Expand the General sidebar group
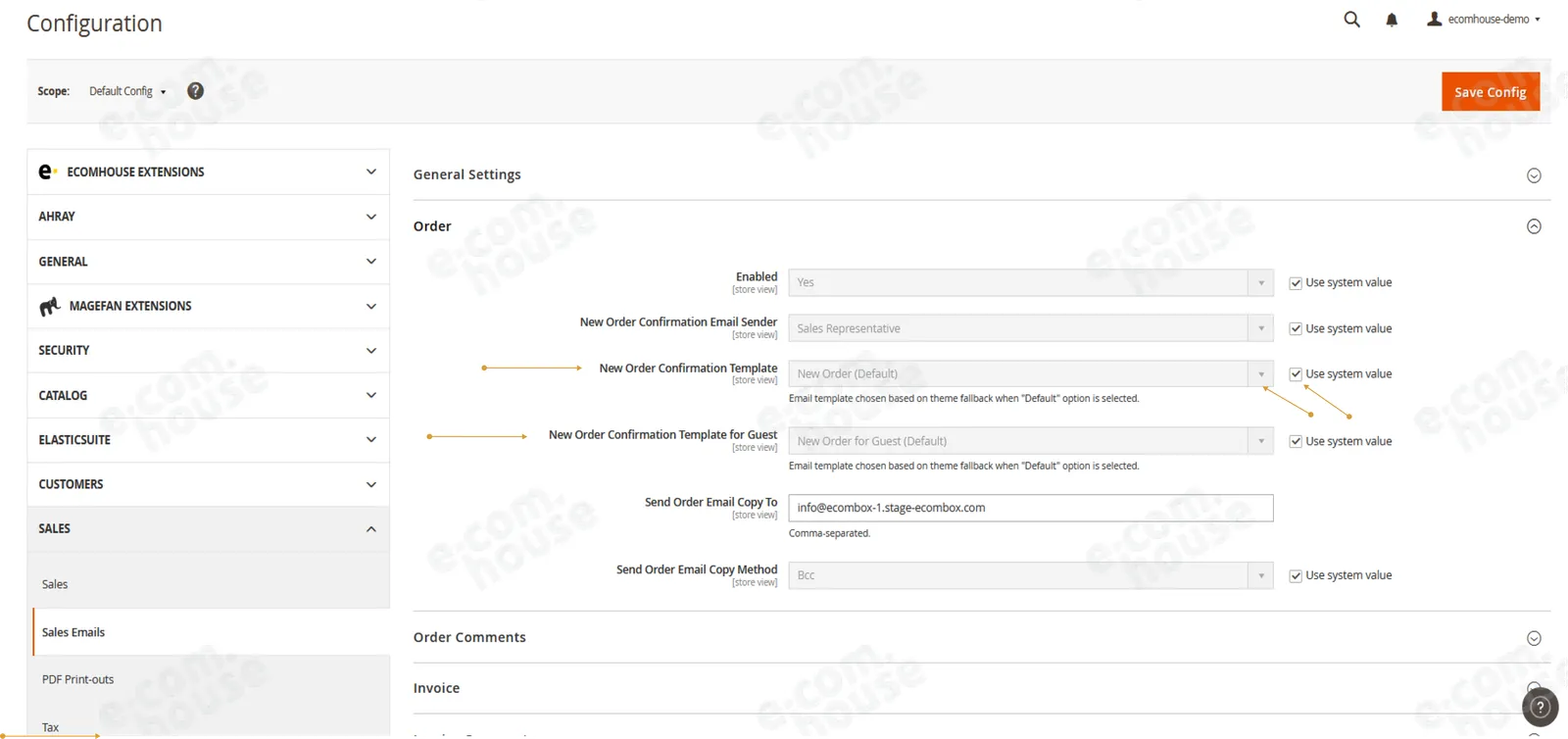Viewport: 1568px width, 739px height. point(208,262)
